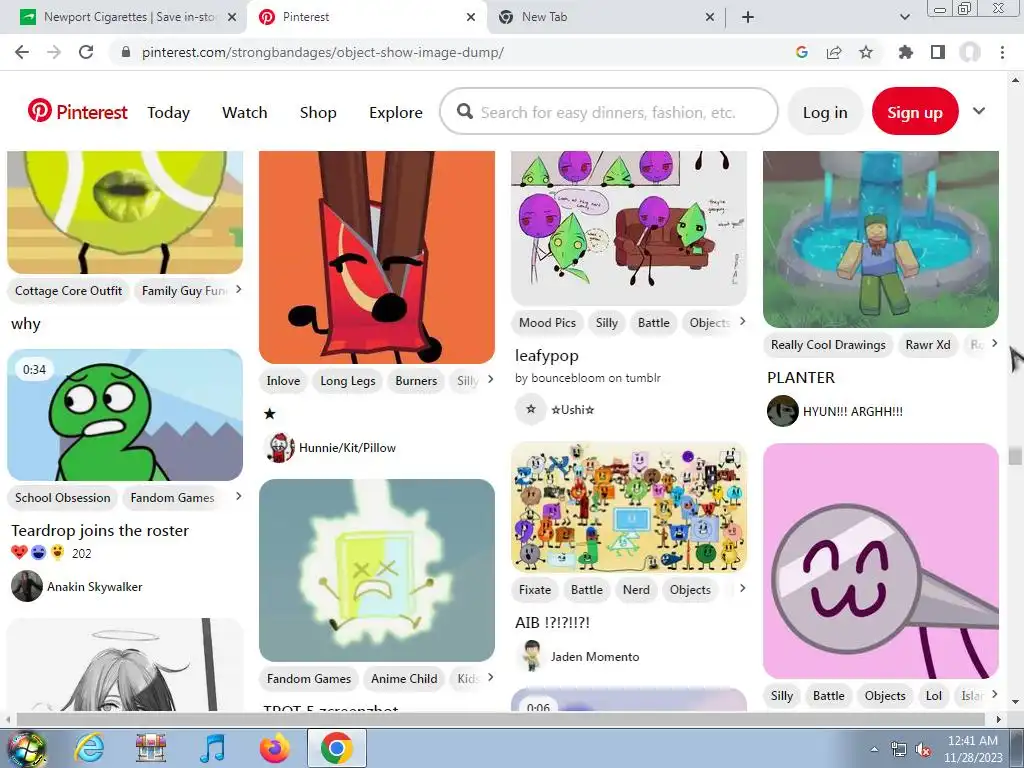Show hidden tray icons arrow
The width and height of the screenshot is (1024, 768).
874,749
